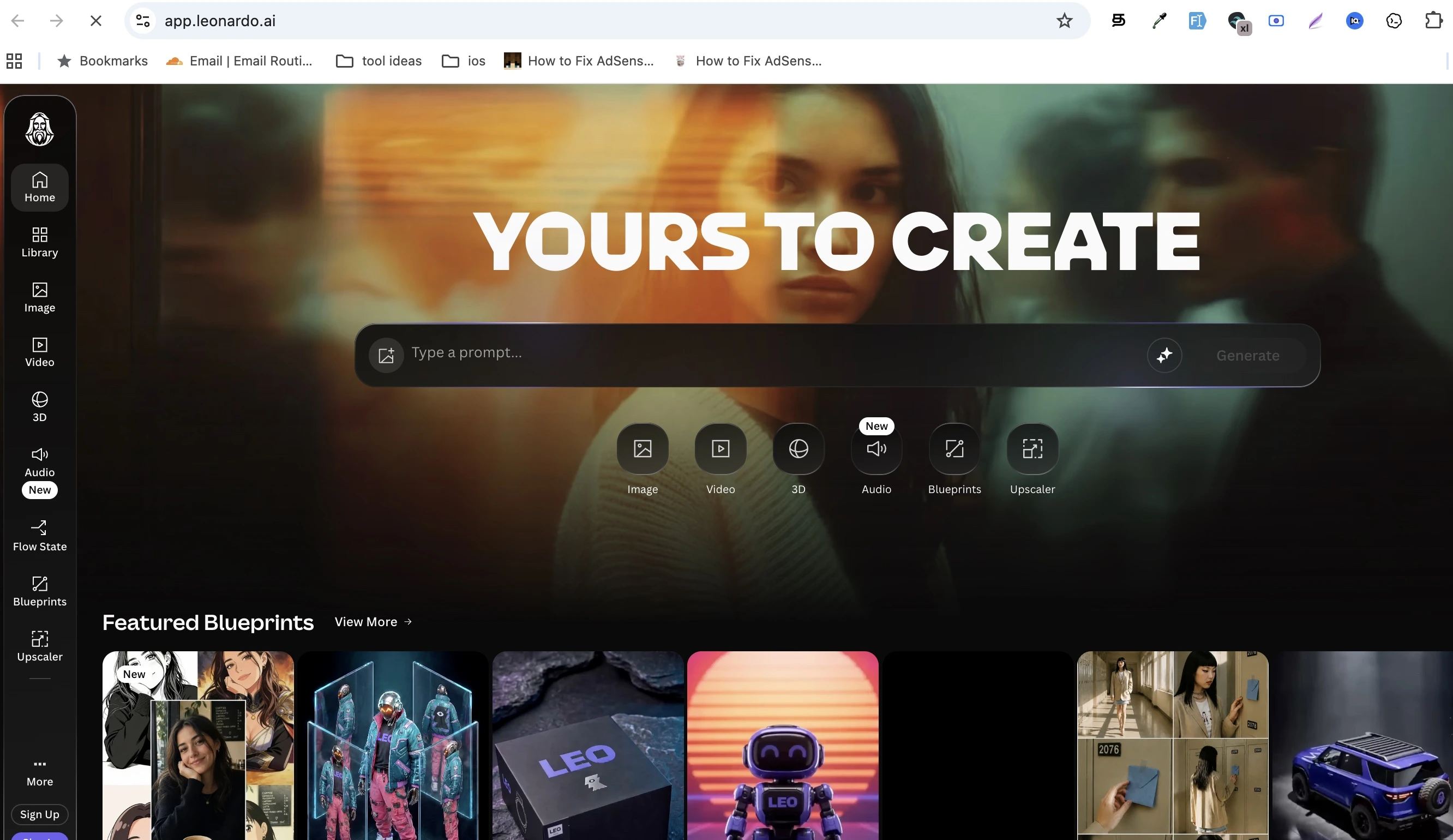Add an image reference to the prompt

point(386,355)
